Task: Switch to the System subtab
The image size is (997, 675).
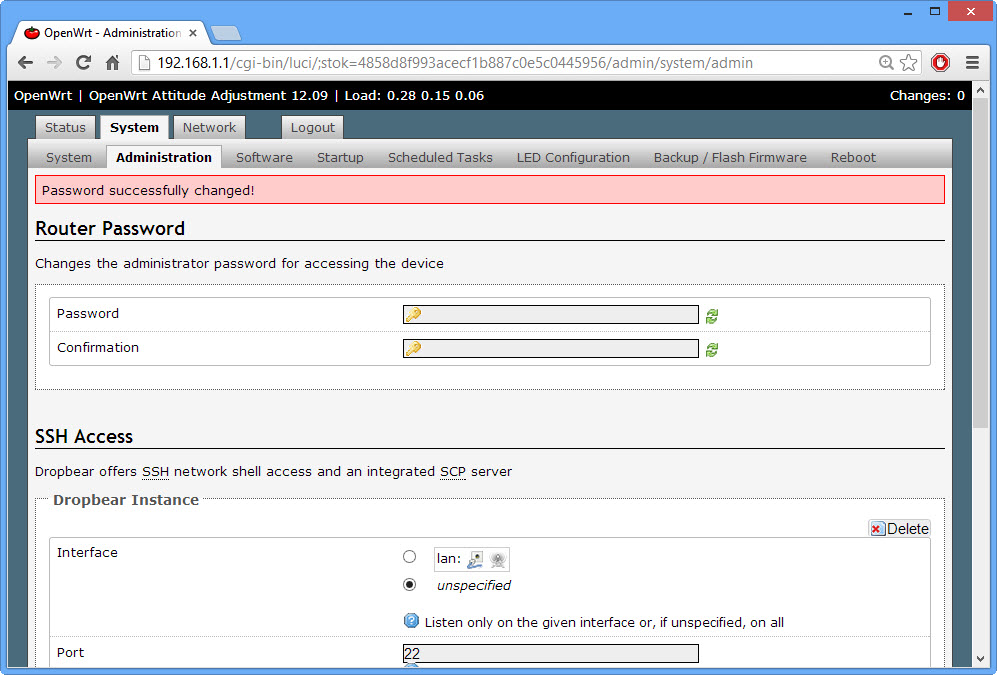Action: [x=69, y=158]
